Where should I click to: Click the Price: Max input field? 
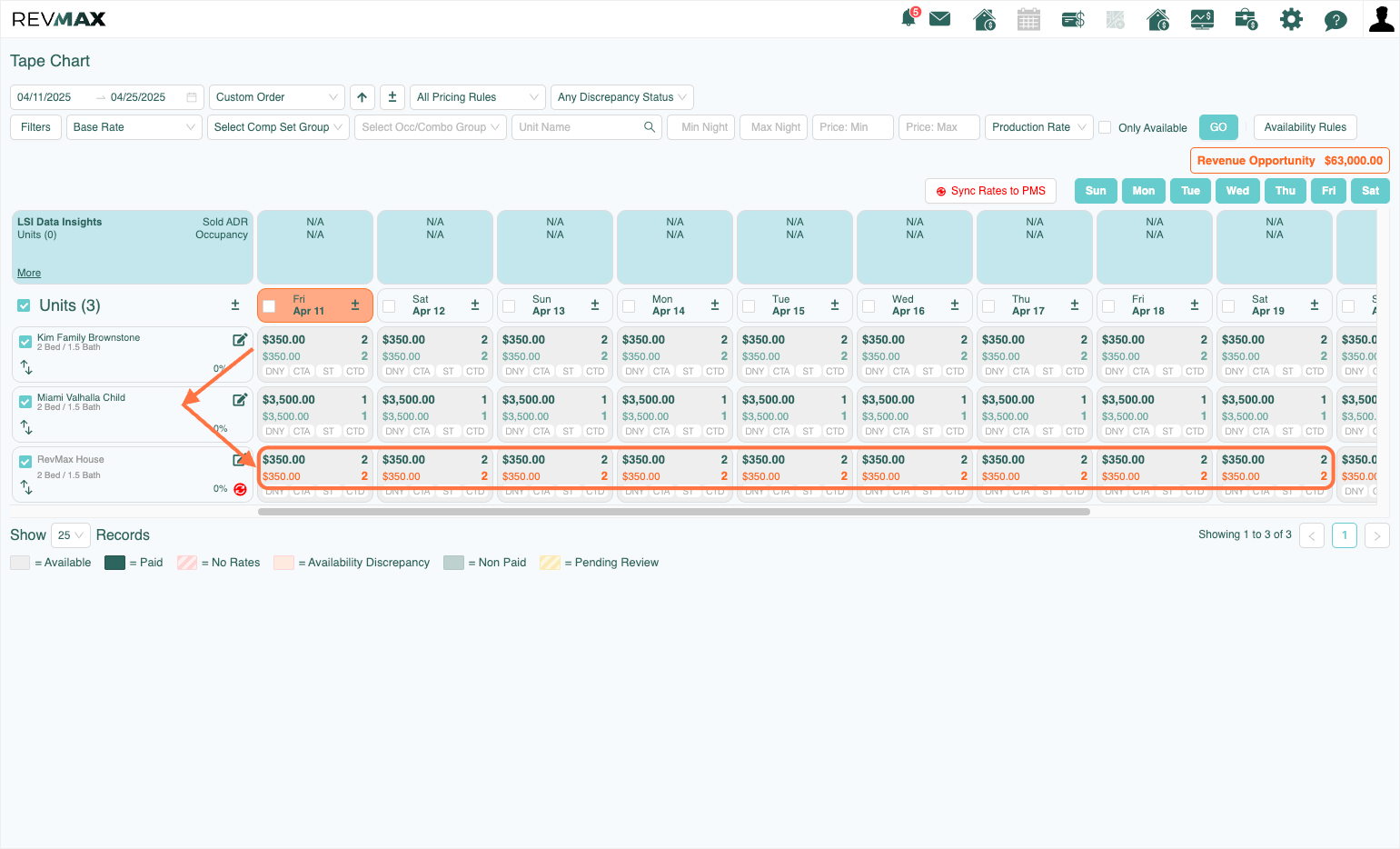pyautogui.click(x=939, y=127)
